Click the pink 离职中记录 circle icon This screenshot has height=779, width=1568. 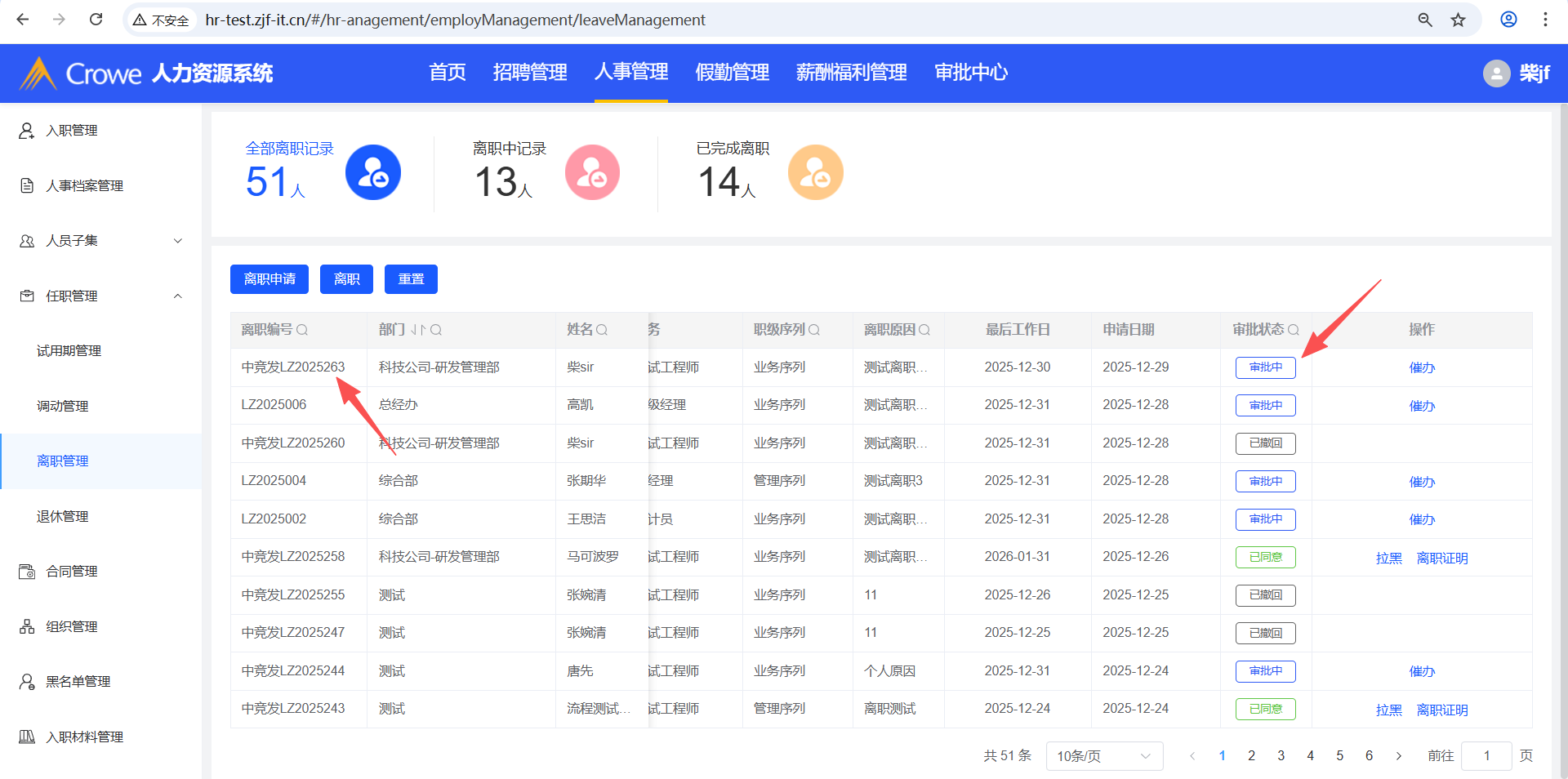click(x=592, y=172)
